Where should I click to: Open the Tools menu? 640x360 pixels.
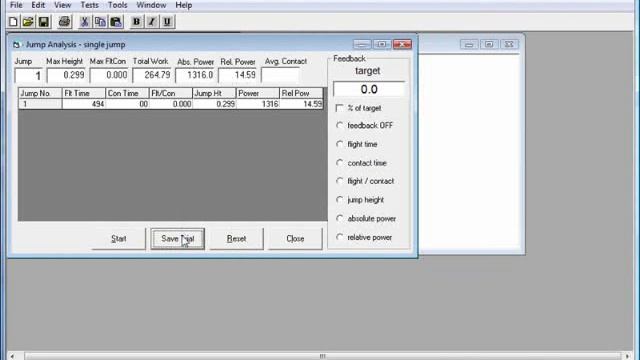tap(118, 5)
